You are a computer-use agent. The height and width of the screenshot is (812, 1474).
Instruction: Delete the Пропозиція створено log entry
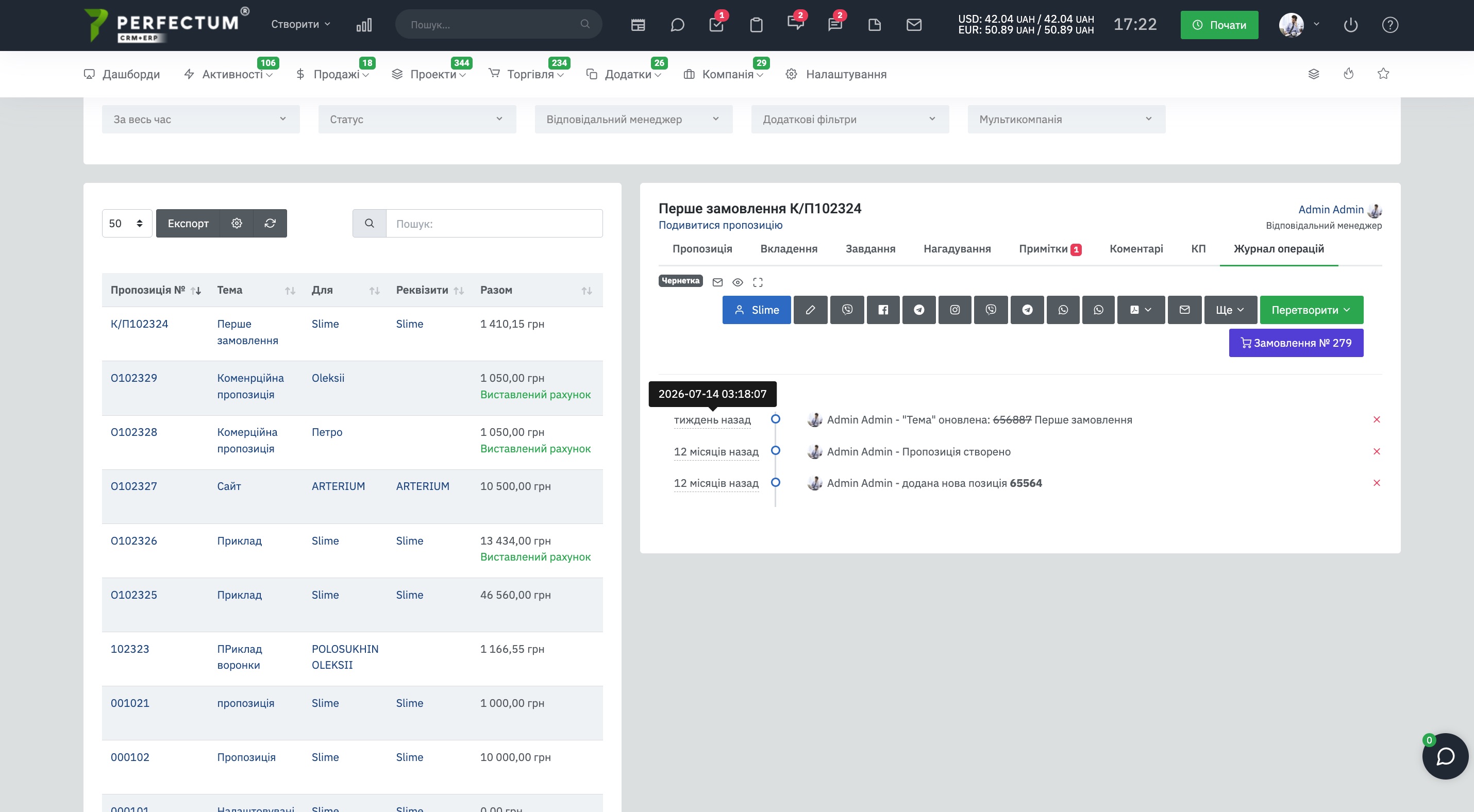[1377, 451]
